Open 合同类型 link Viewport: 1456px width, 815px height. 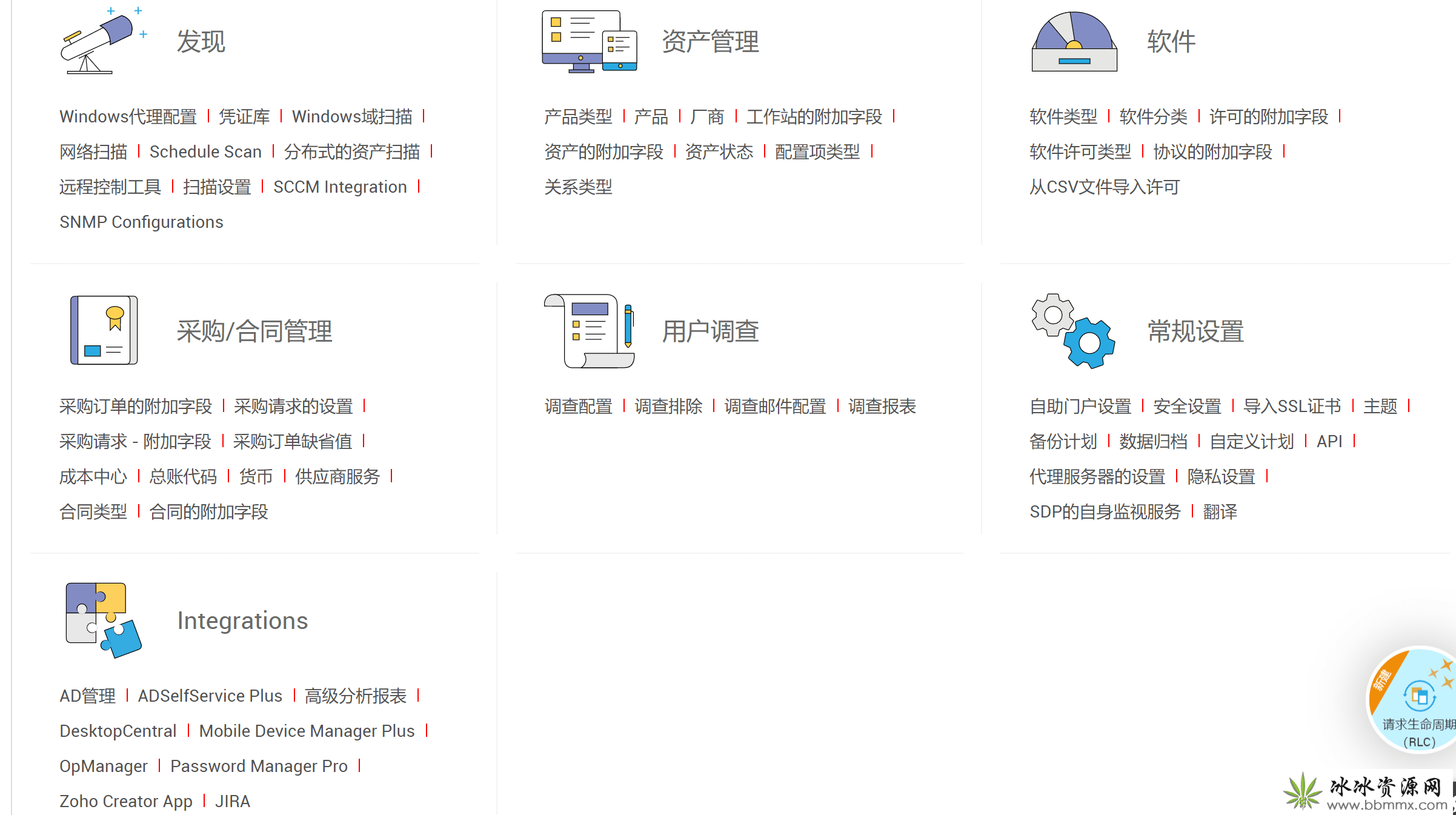pyautogui.click(x=93, y=511)
